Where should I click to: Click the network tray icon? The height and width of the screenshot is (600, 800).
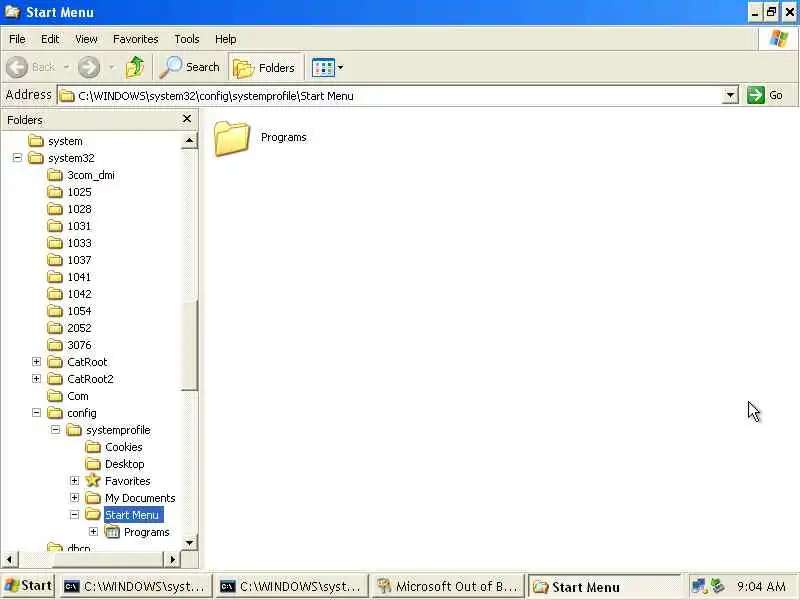[x=699, y=586]
